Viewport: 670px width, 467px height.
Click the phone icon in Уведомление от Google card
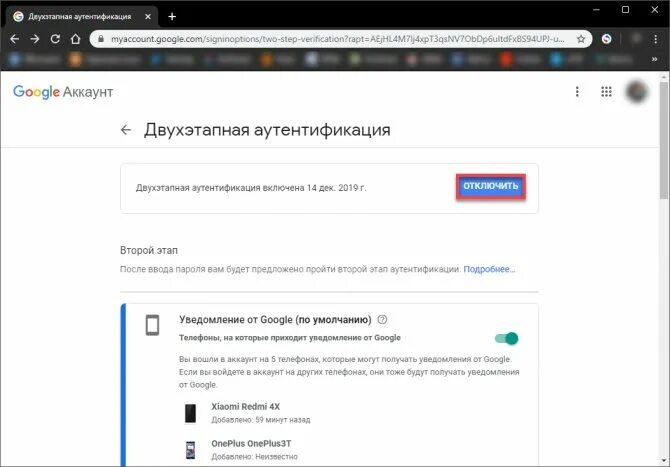point(153,325)
